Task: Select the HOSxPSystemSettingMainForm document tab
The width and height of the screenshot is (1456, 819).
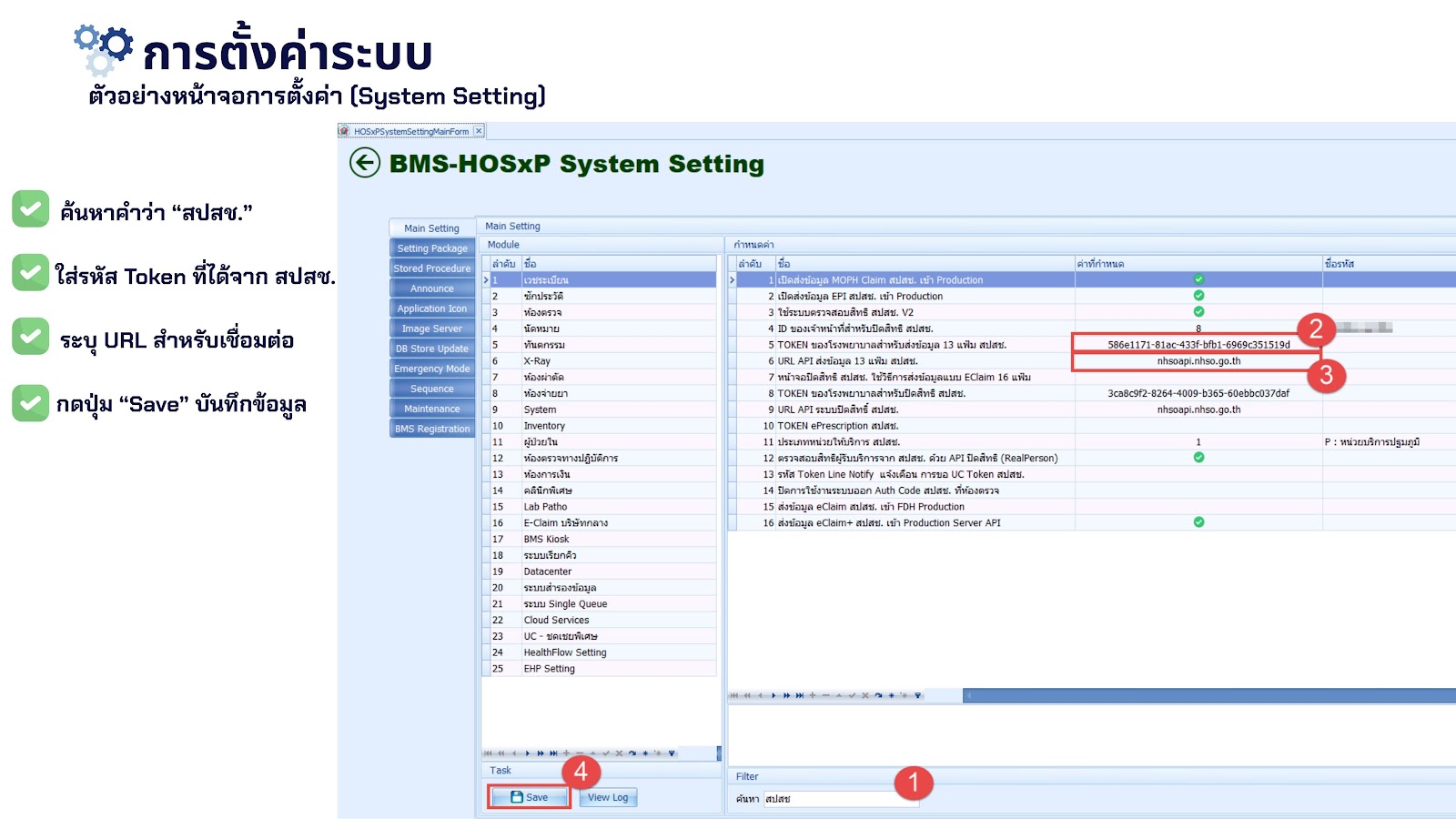Action: tap(411, 131)
